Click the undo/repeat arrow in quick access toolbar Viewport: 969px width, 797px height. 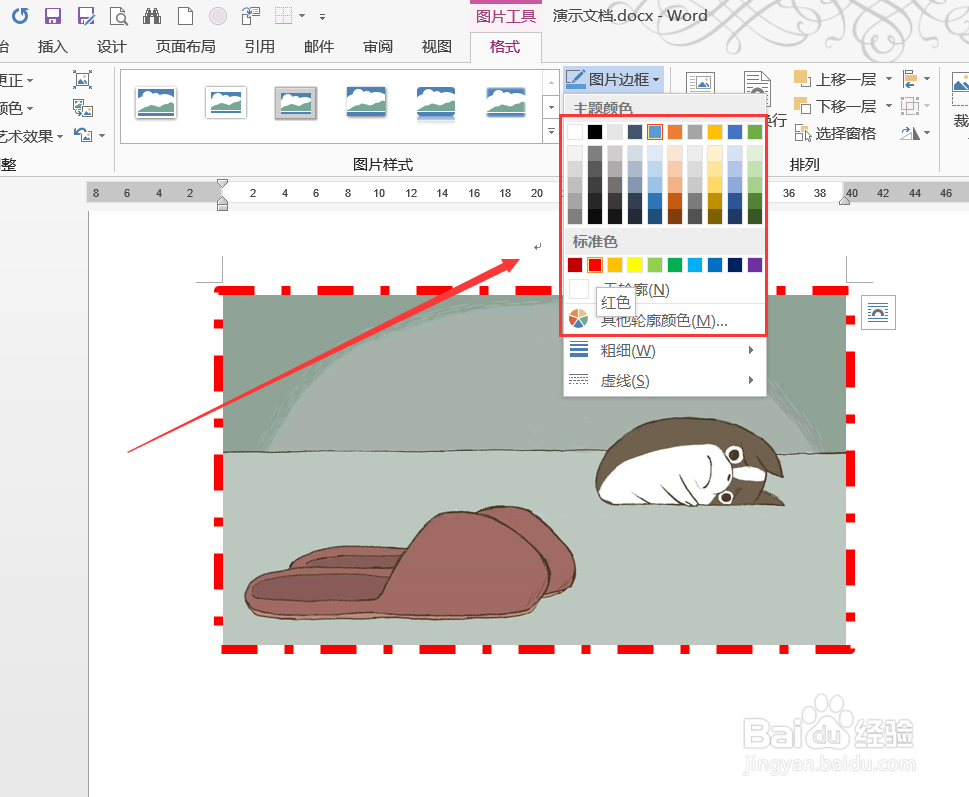(20, 15)
